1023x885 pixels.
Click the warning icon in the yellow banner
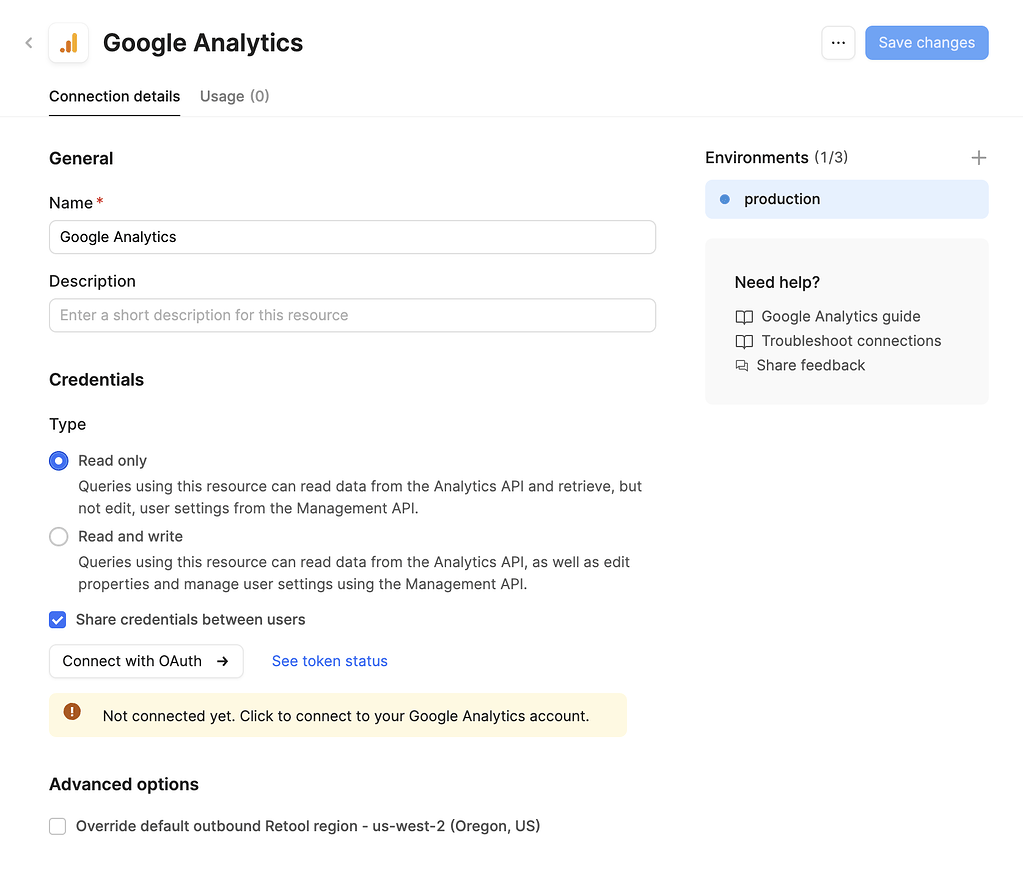[x=71, y=711]
